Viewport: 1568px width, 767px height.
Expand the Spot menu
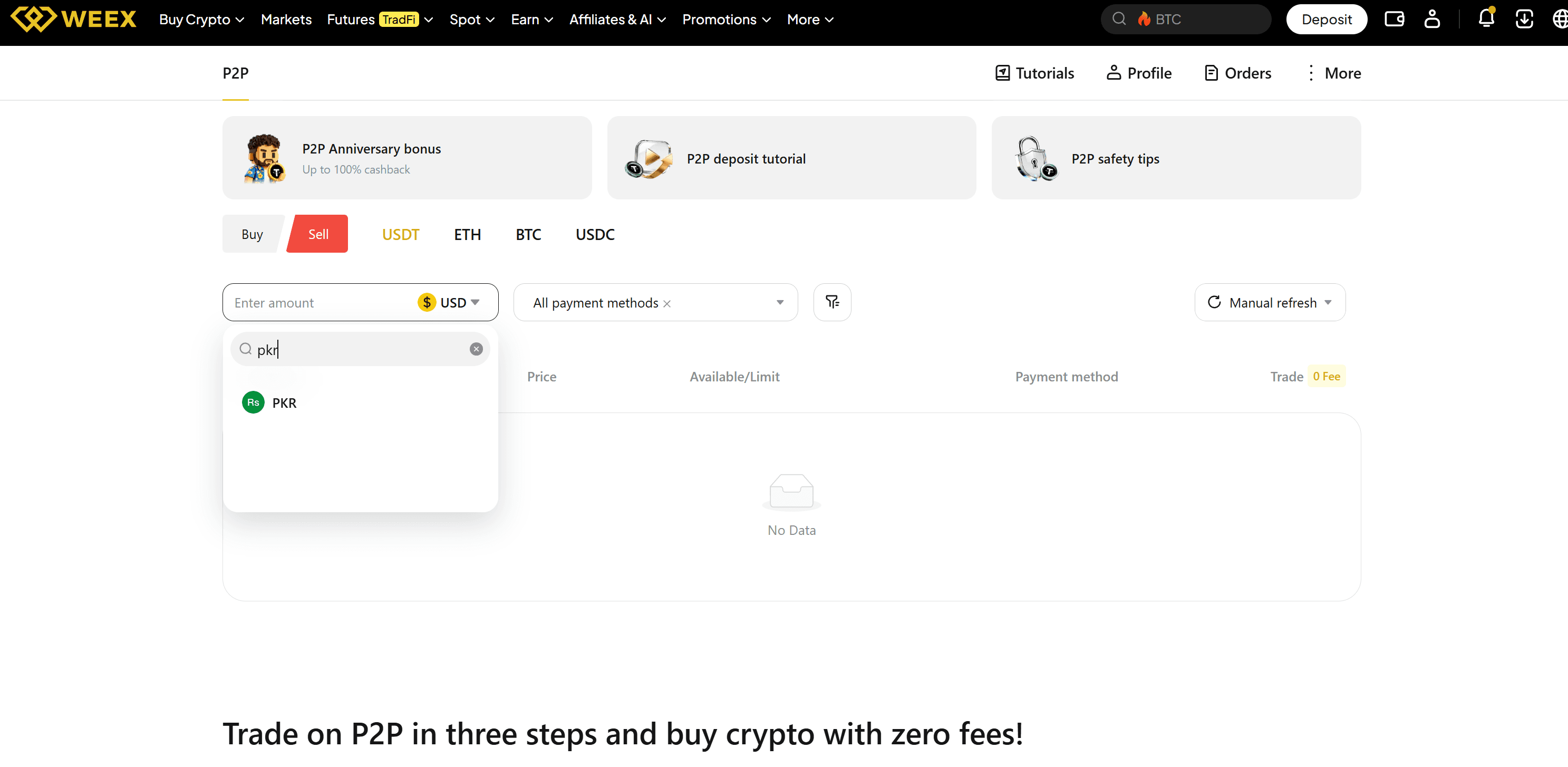pos(472,20)
